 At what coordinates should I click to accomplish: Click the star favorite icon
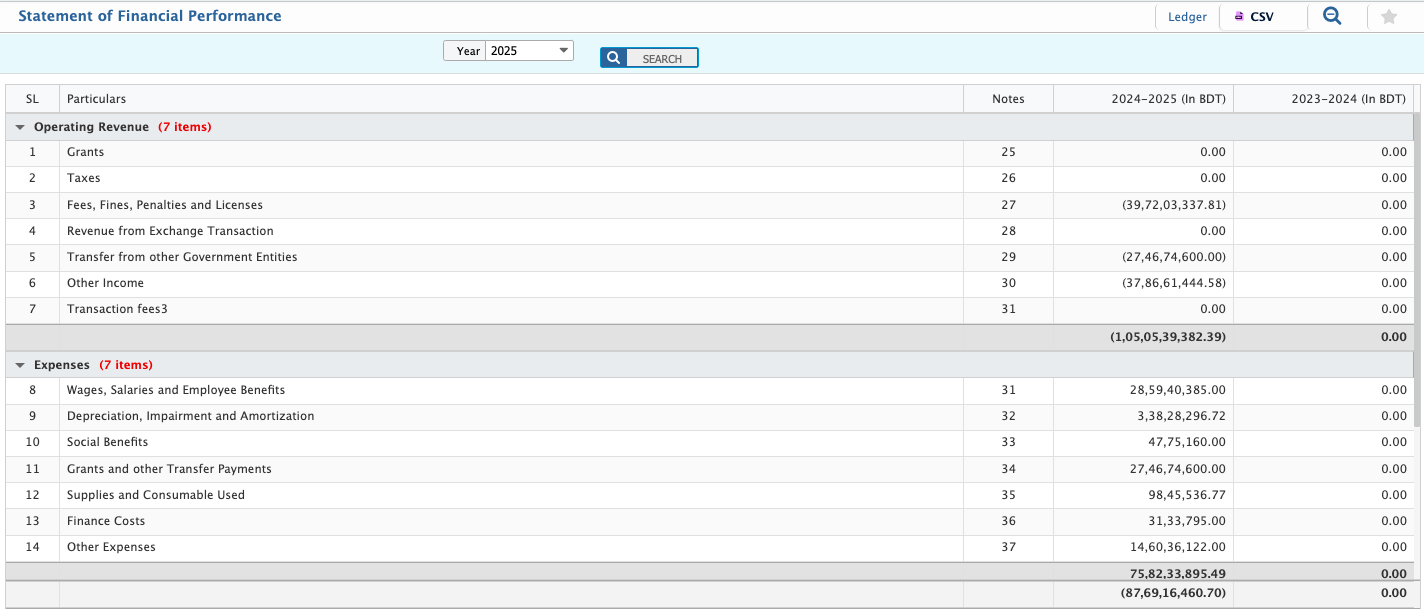(x=1388, y=17)
